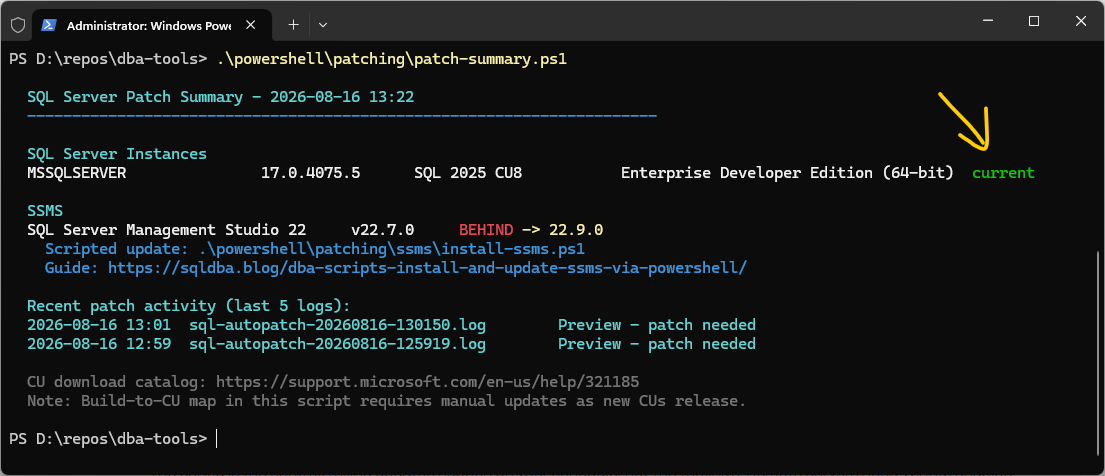Image resolution: width=1105 pixels, height=476 pixels.
Task: Minimize the terminal window
Action: (987, 21)
